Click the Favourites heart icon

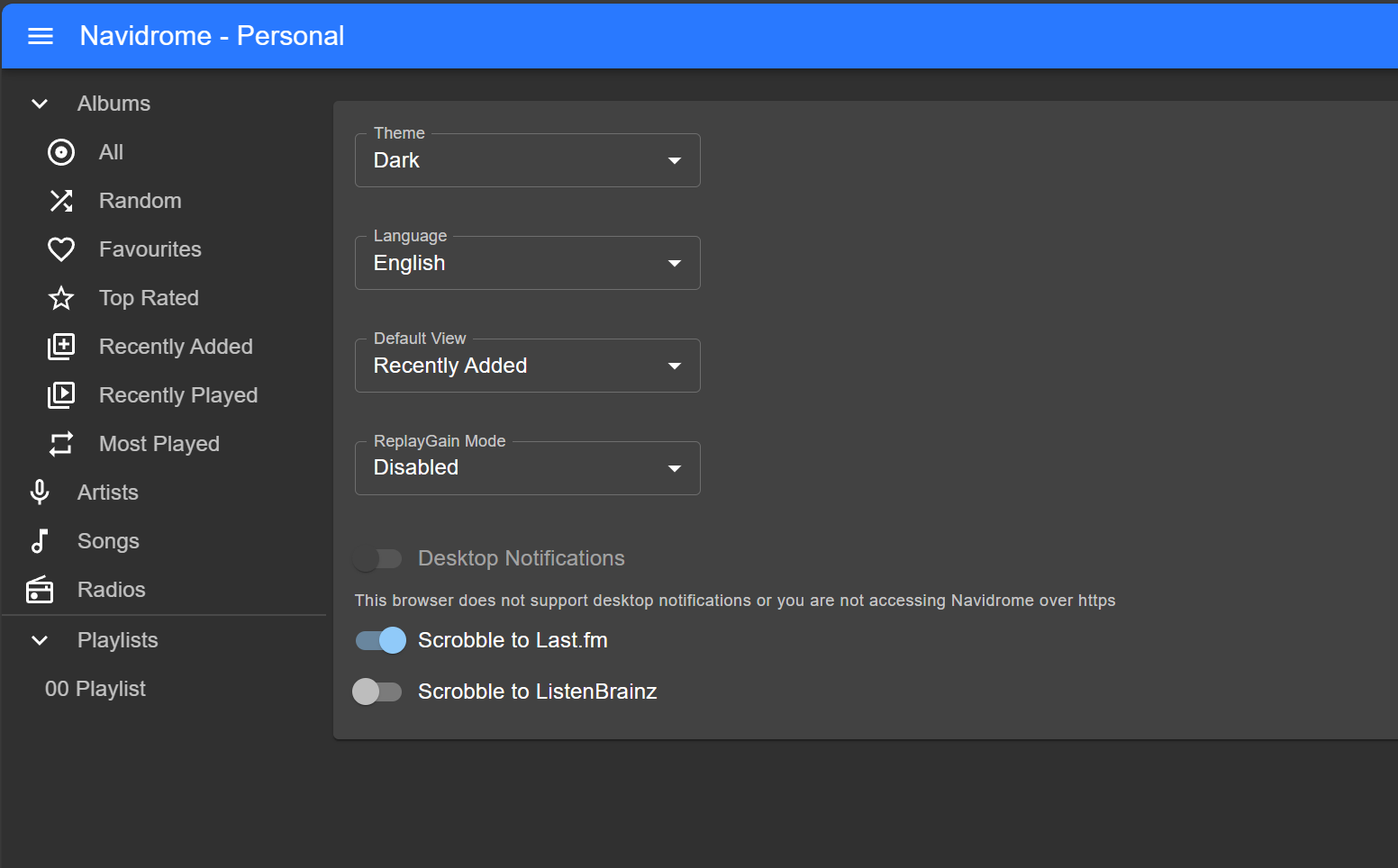(61, 249)
